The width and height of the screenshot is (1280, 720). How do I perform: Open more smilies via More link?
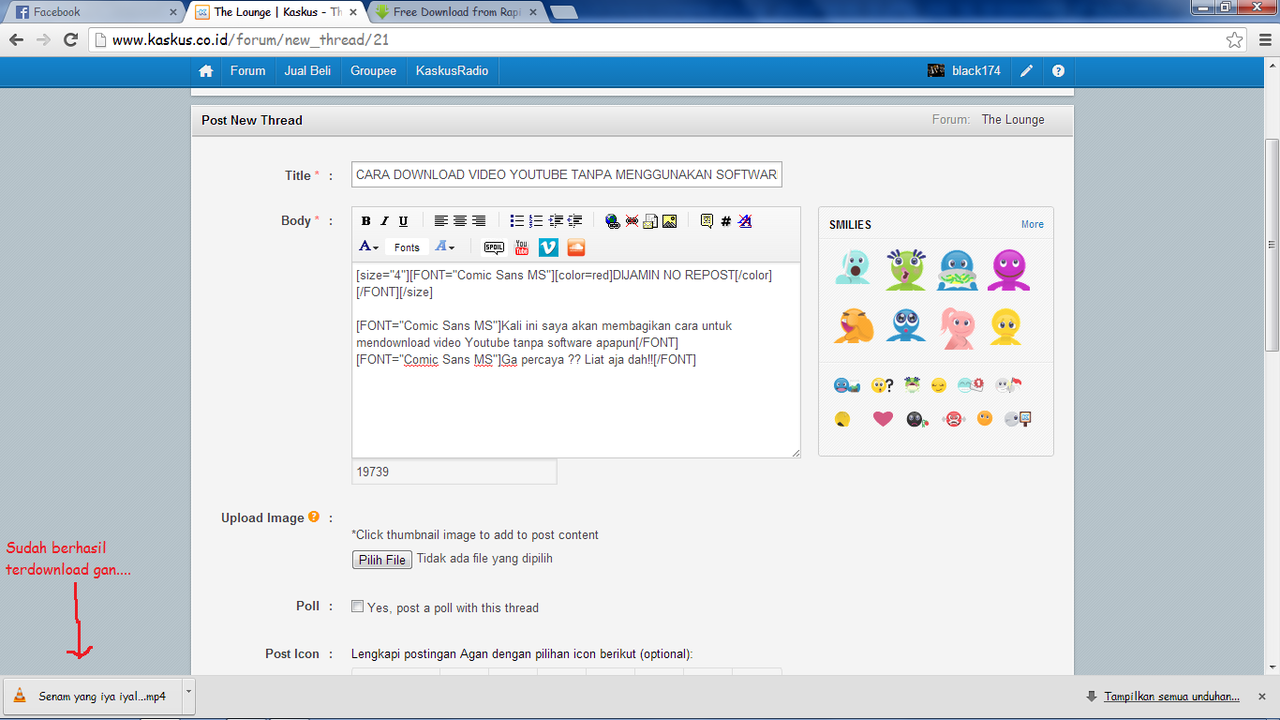point(1032,225)
